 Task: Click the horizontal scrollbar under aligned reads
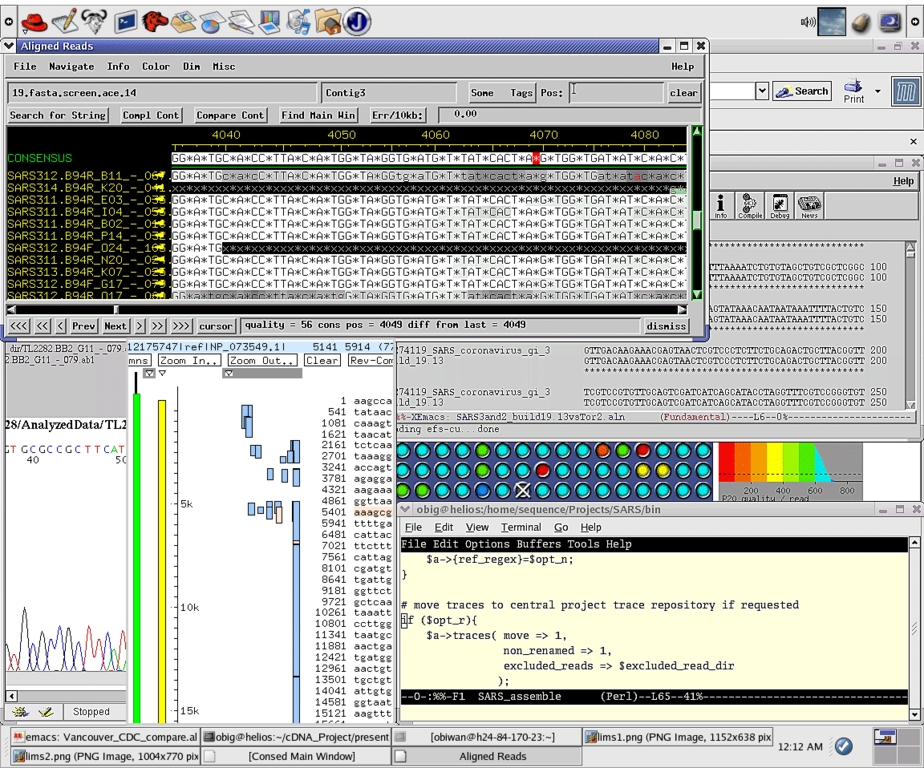pos(350,309)
